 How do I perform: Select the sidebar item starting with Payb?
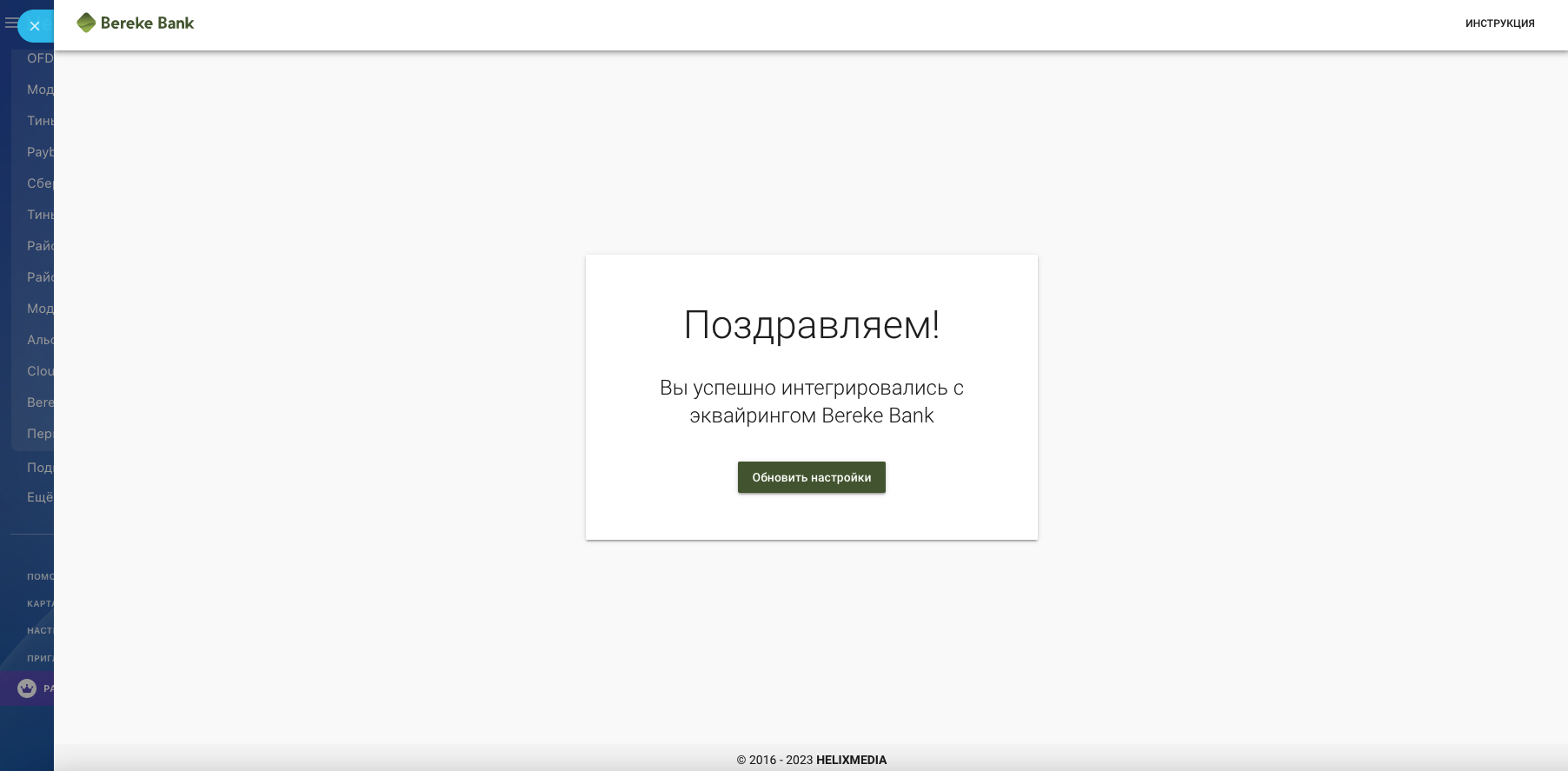40,152
